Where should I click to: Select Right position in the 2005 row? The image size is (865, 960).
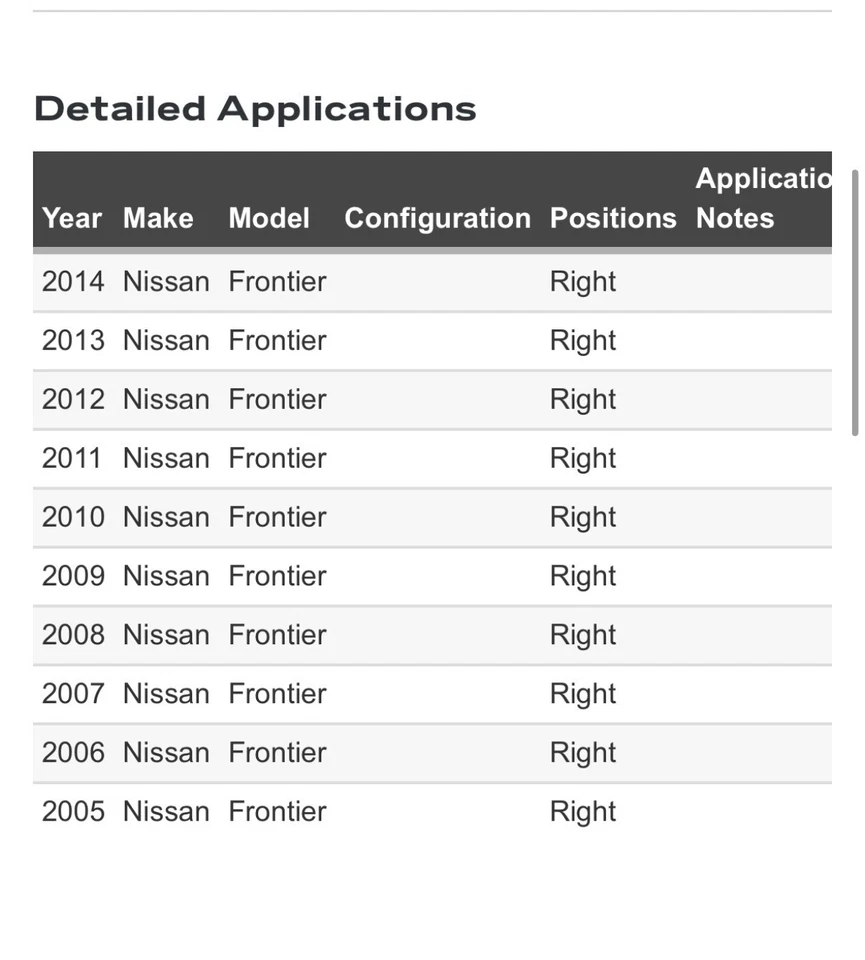click(583, 812)
